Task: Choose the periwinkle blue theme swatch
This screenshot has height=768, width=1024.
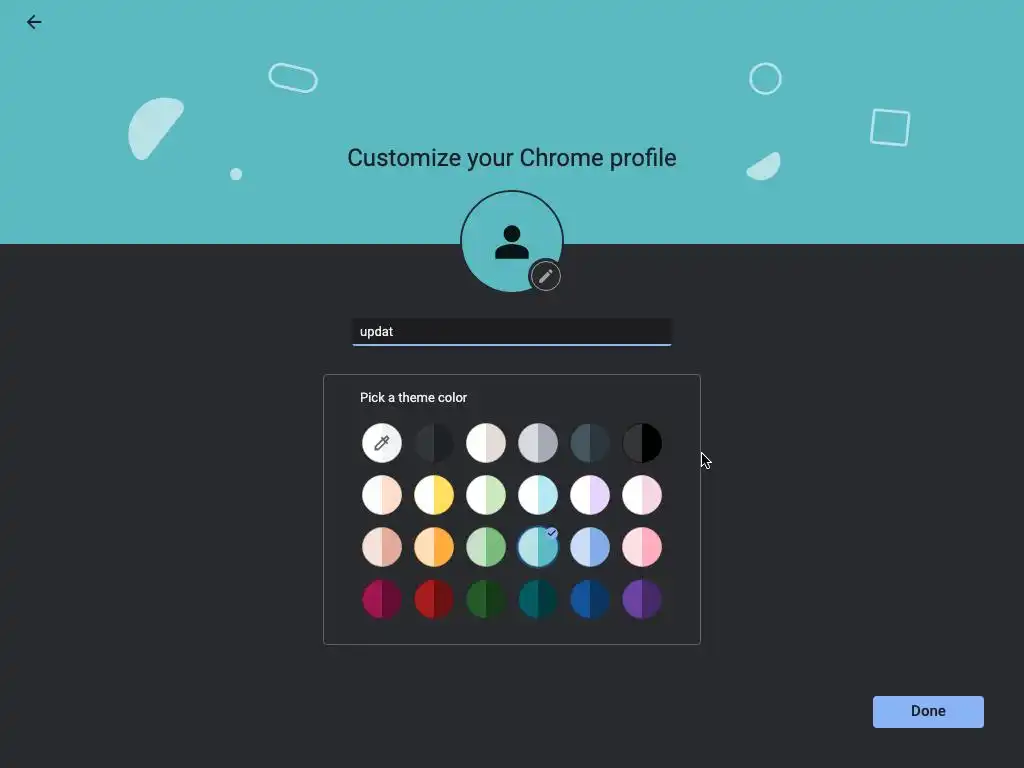Action: tap(590, 547)
